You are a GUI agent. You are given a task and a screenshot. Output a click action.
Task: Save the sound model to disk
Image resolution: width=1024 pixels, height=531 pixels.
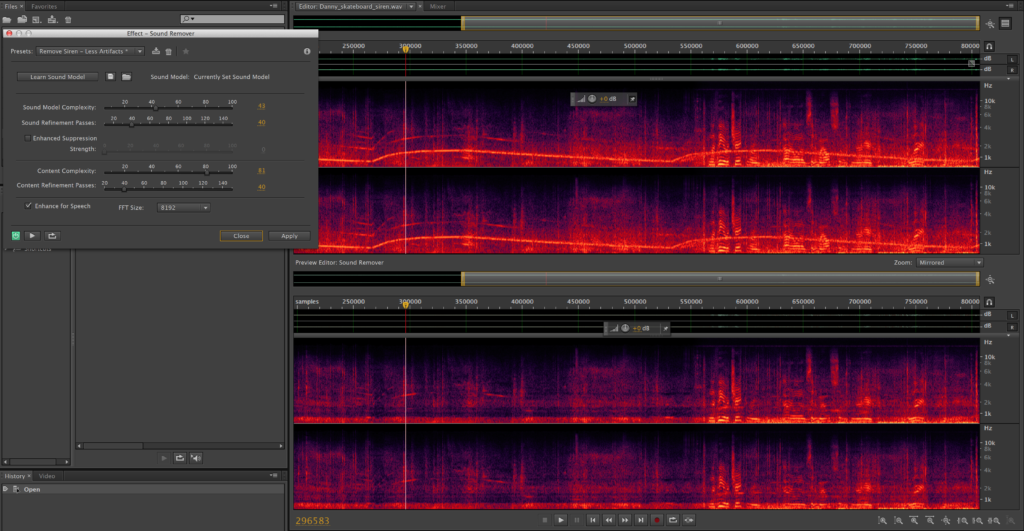pyautogui.click(x=110, y=77)
